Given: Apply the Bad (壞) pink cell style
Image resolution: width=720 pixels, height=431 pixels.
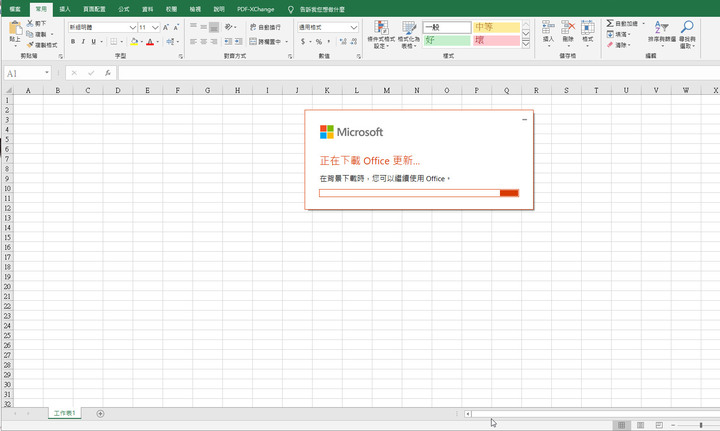Looking at the screenshot, I should point(496,40).
